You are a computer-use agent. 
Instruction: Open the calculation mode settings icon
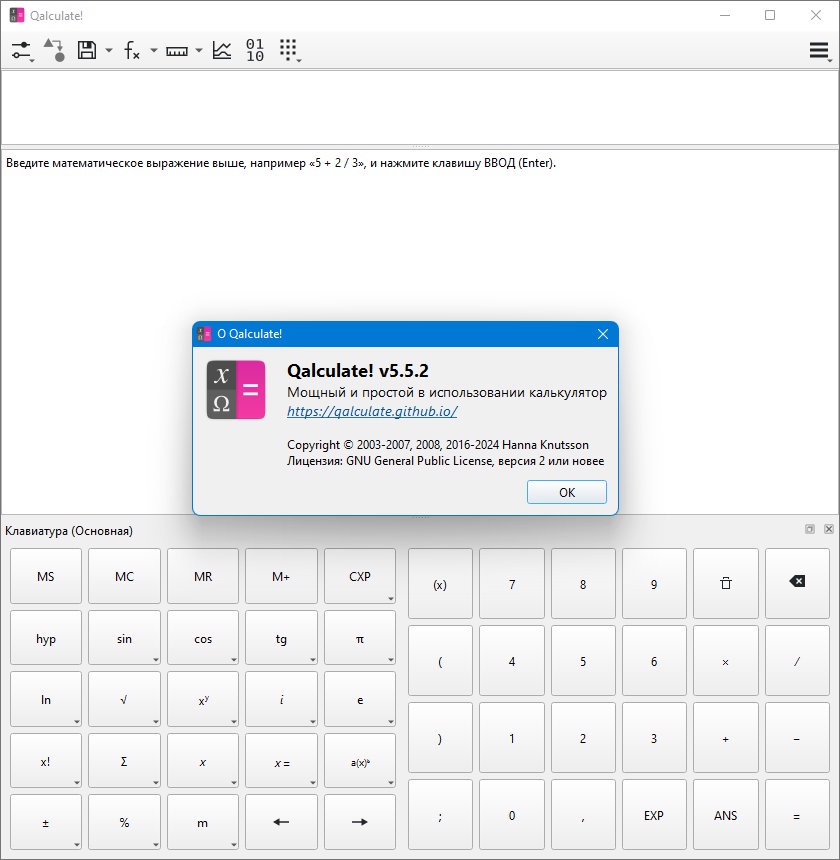(x=22, y=50)
